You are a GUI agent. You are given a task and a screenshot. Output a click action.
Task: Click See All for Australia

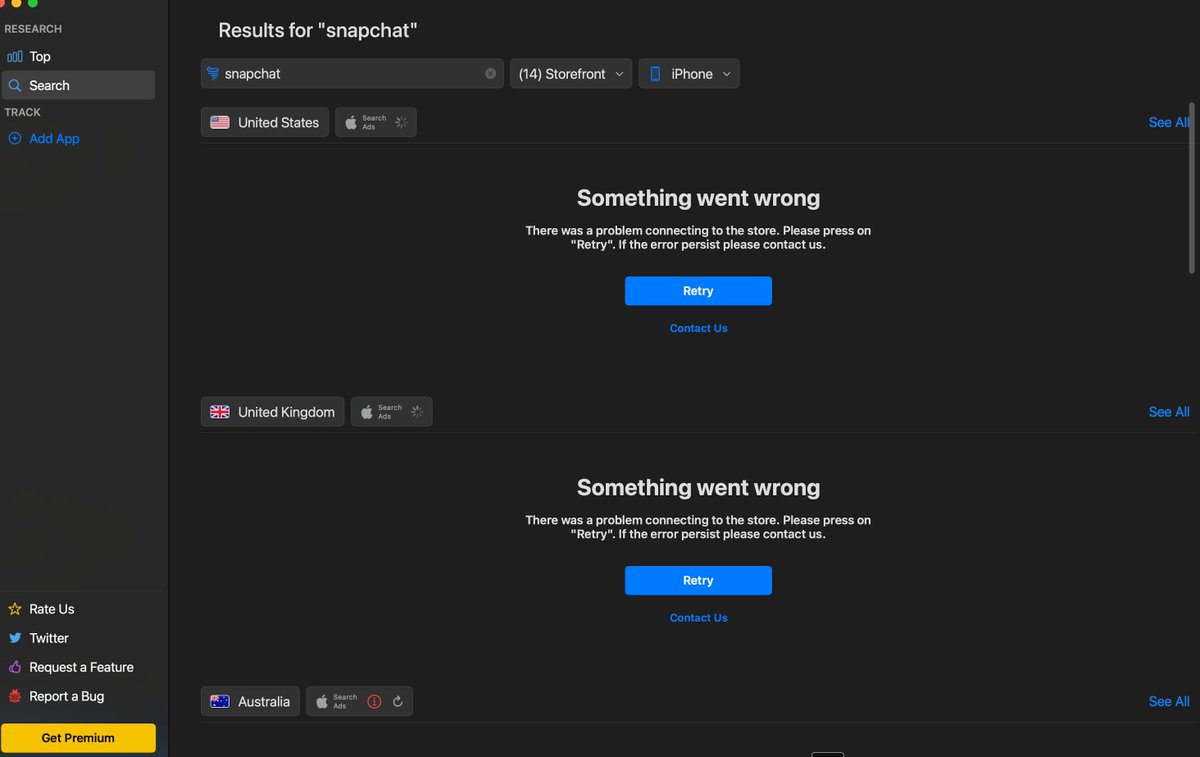pos(1169,701)
